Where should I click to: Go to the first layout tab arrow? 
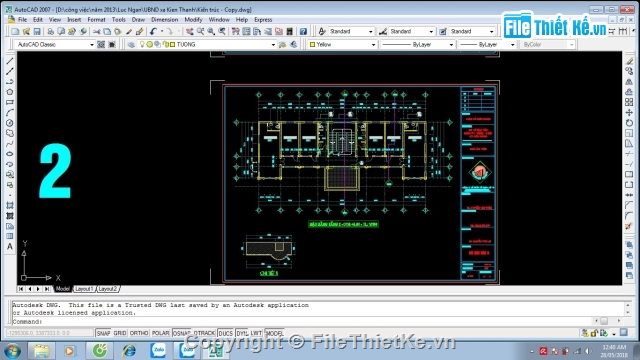21,289
